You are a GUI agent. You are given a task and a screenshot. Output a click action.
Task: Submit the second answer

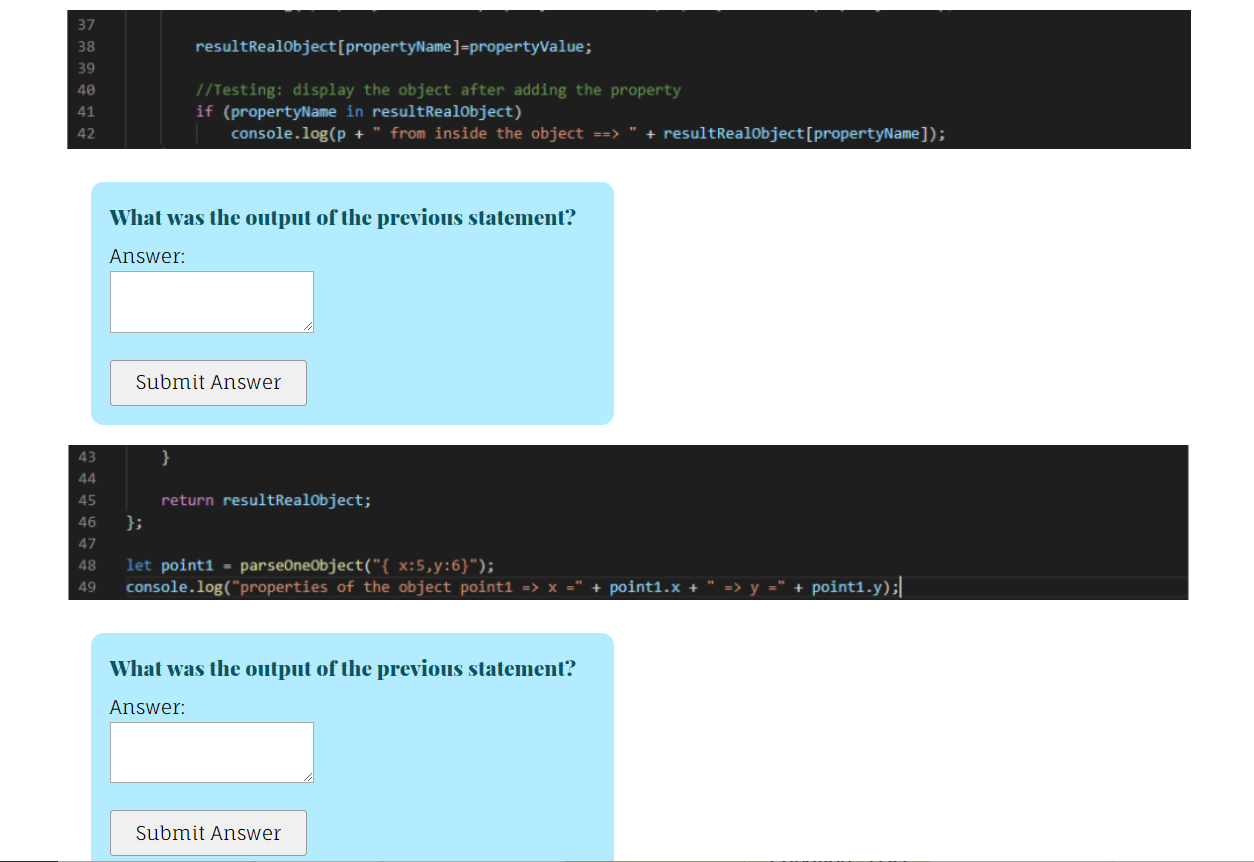(x=208, y=833)
